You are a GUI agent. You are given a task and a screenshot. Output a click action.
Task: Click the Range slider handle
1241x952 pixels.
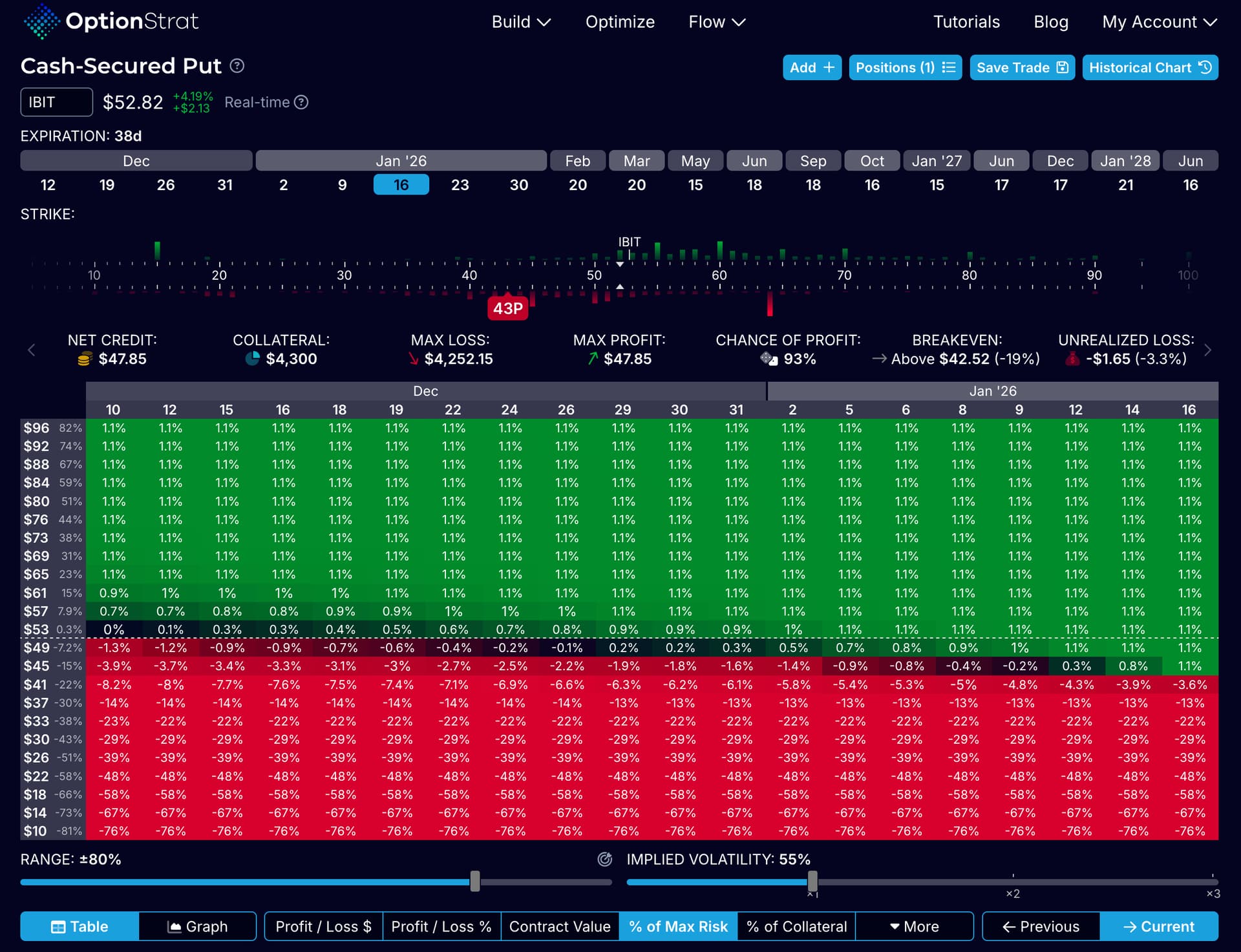pyautogui.click(x=475, y=881)
